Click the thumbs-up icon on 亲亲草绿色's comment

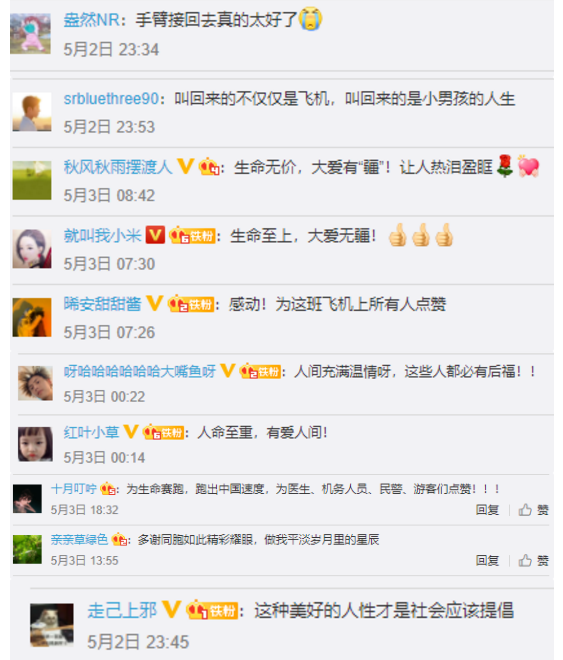point(525,560)
